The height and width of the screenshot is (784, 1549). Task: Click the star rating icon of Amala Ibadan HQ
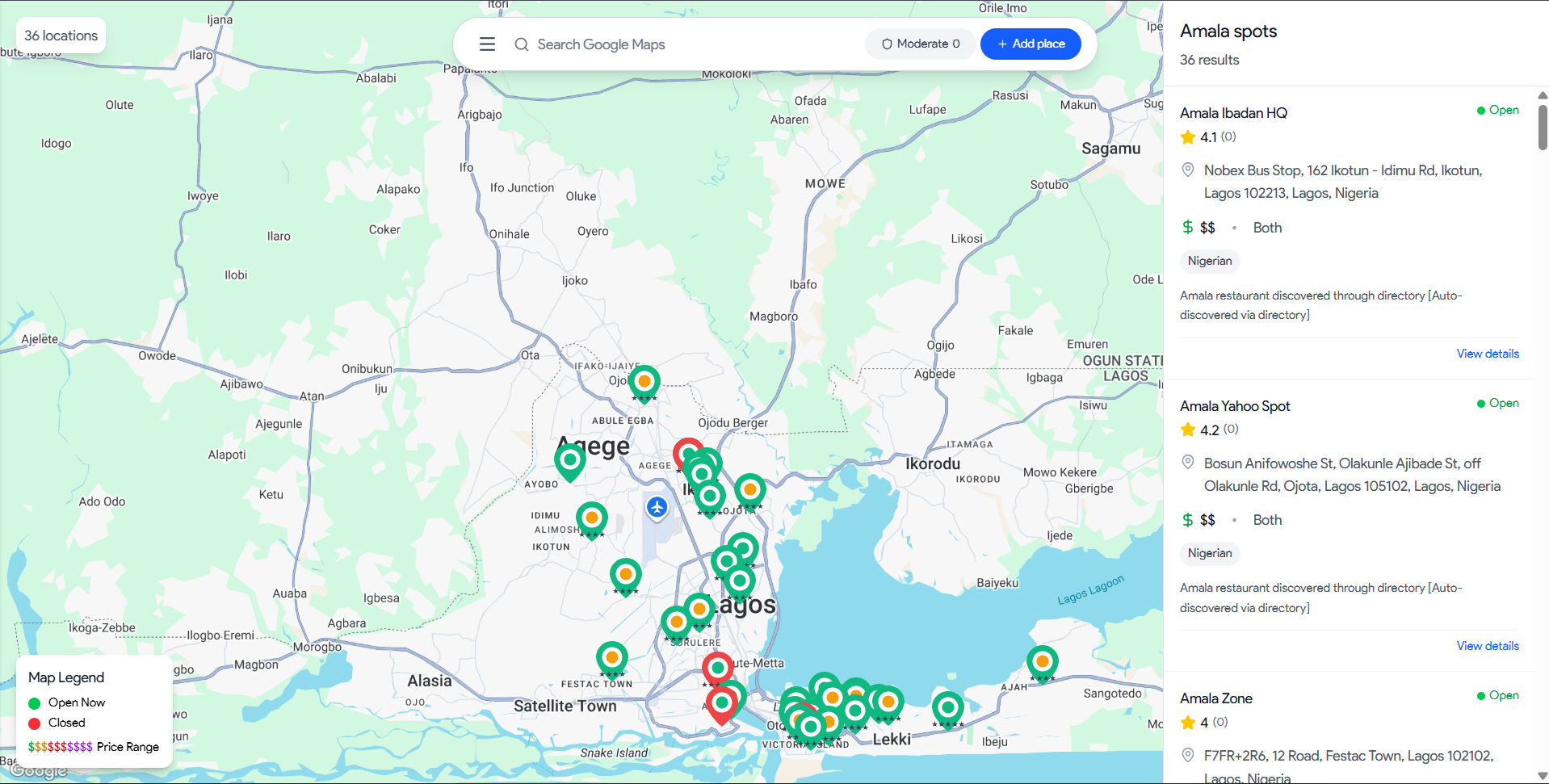point(1188,137)
